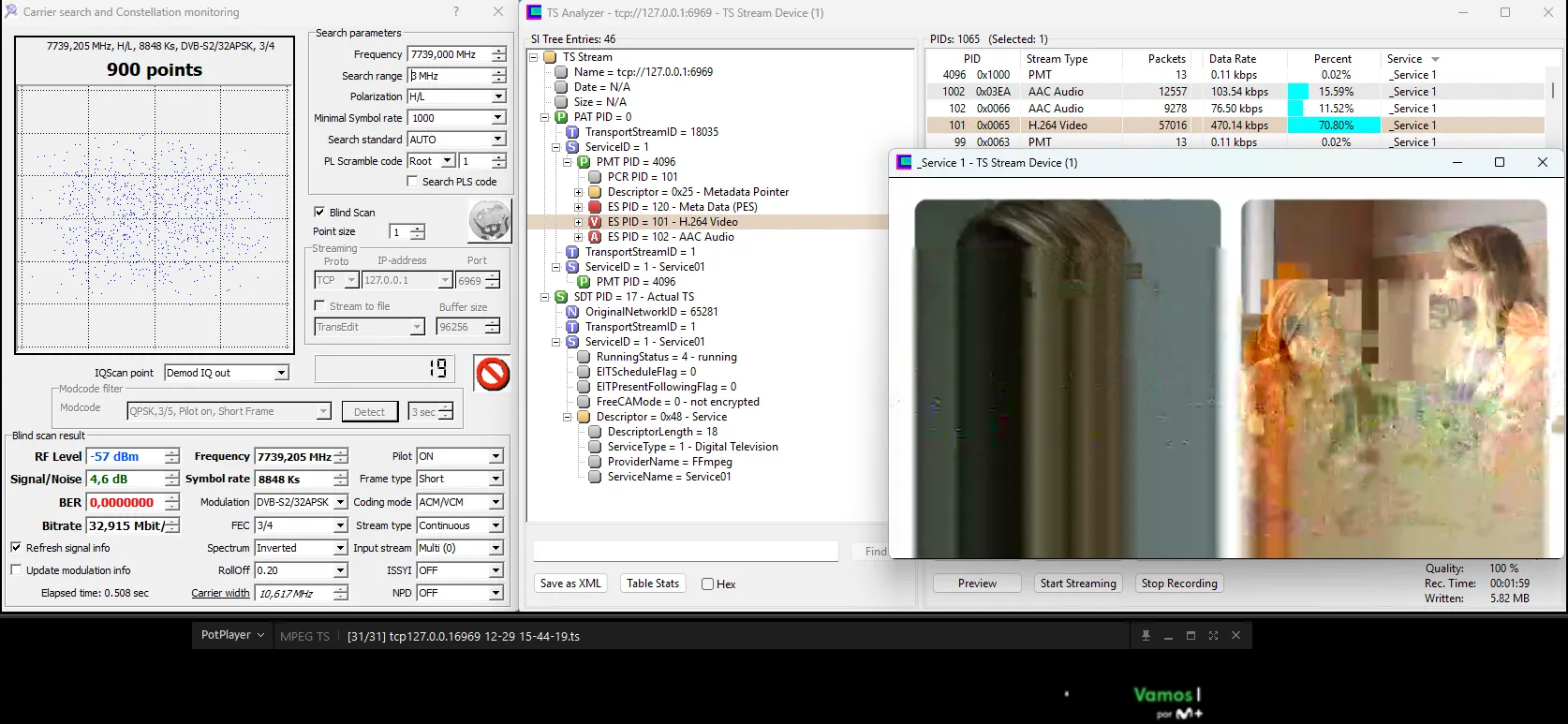
Task: Toggle the Hex checkbox
Action: point(707,584)
